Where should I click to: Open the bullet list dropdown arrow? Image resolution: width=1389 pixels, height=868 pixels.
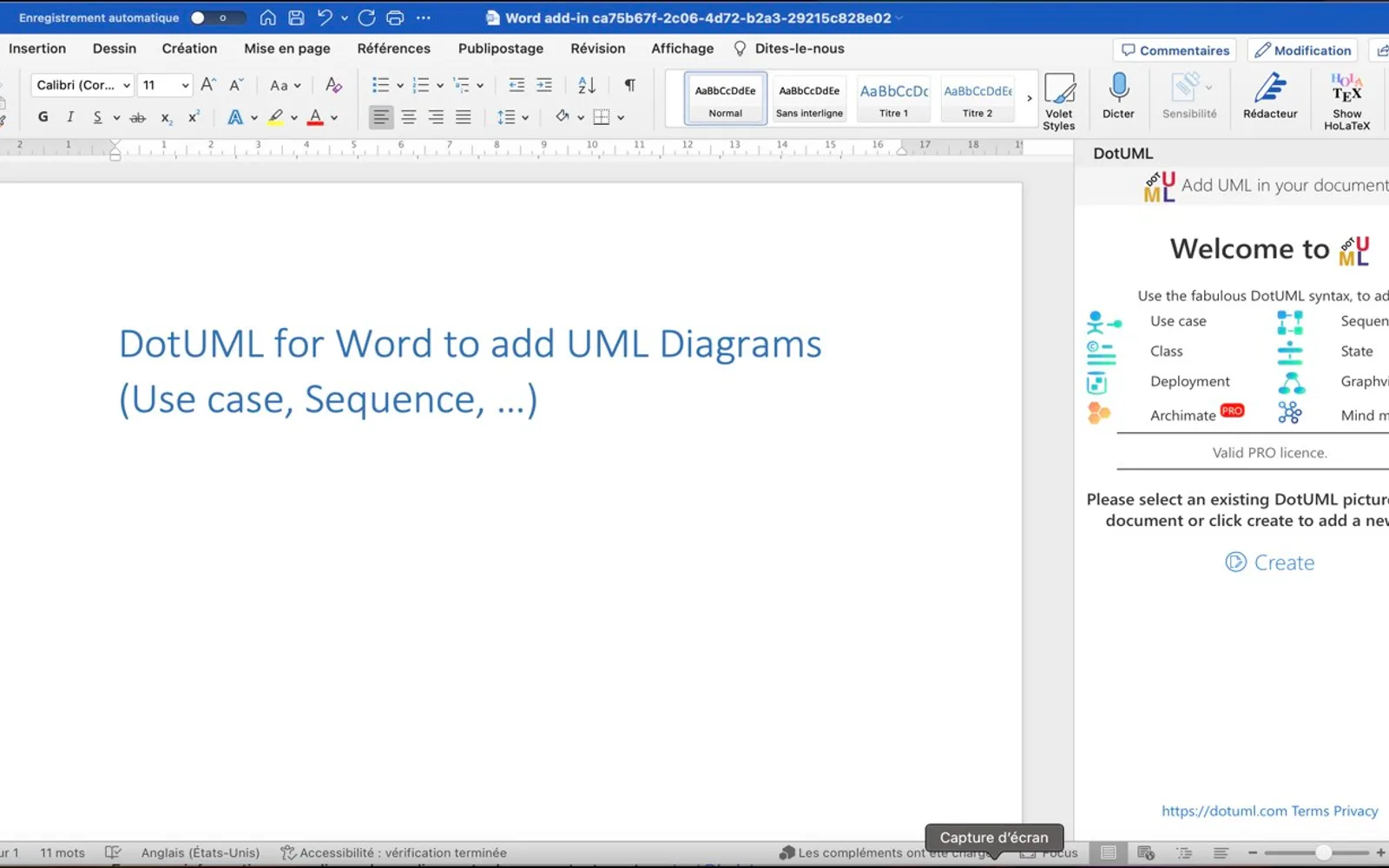pos(399,85)
